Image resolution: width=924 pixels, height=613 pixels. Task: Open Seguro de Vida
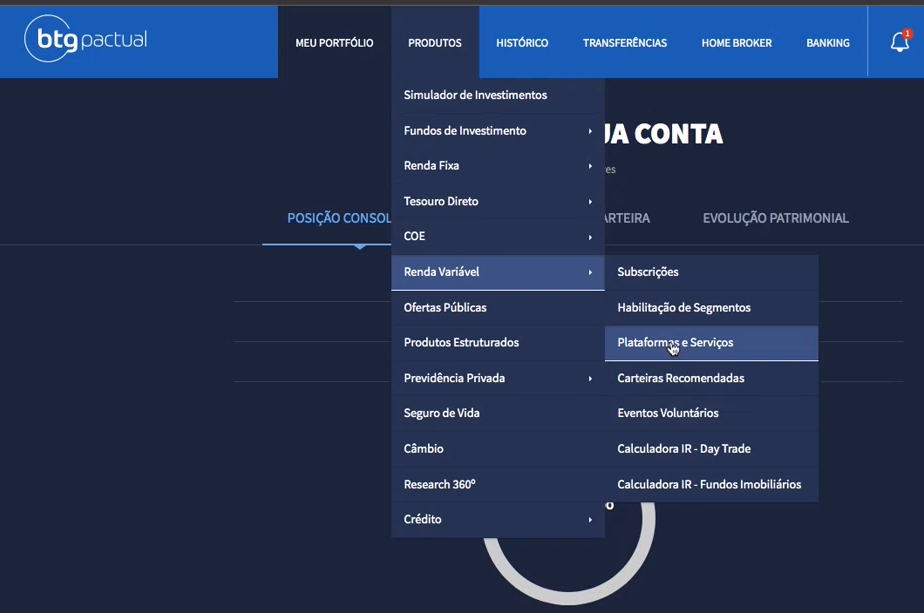(498, 413)
